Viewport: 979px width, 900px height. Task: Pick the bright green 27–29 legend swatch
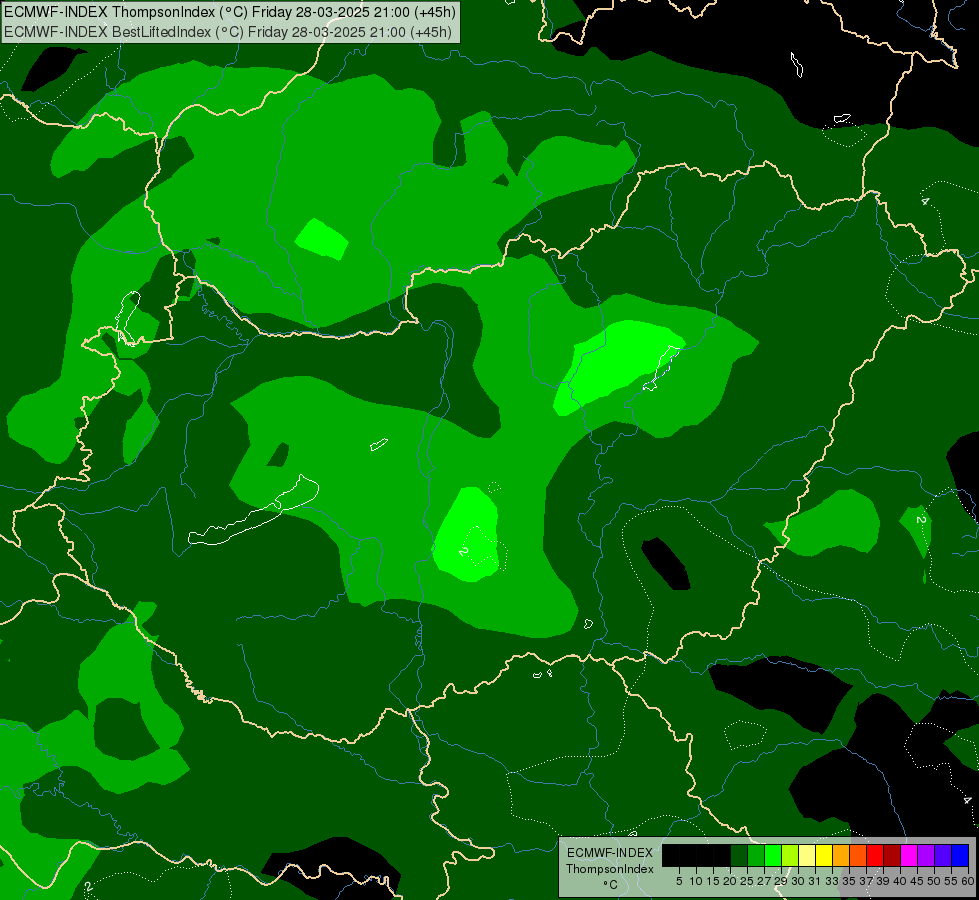(x=773, y=855)
